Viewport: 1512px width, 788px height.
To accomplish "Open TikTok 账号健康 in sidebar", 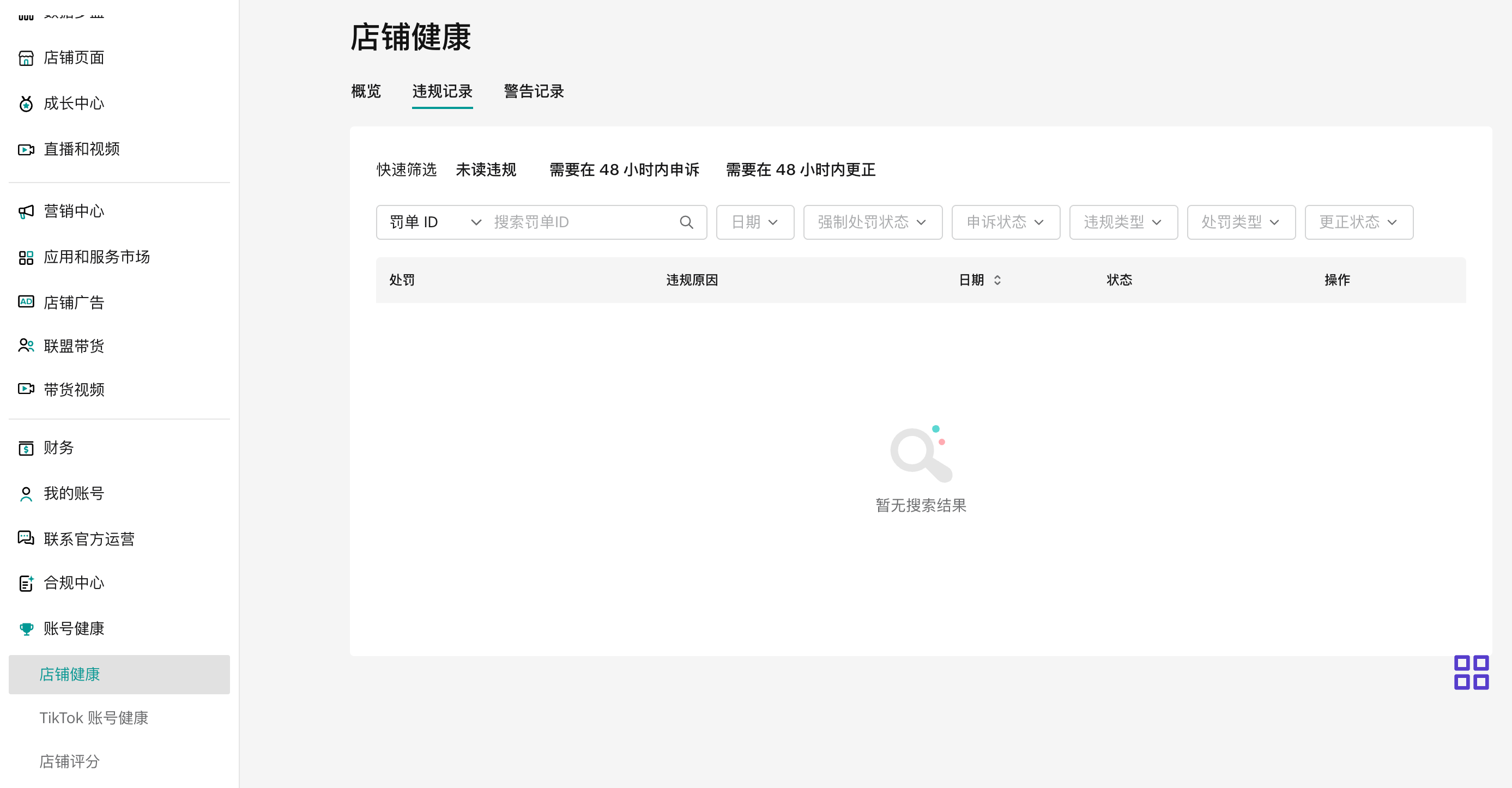I will (93, 718).
